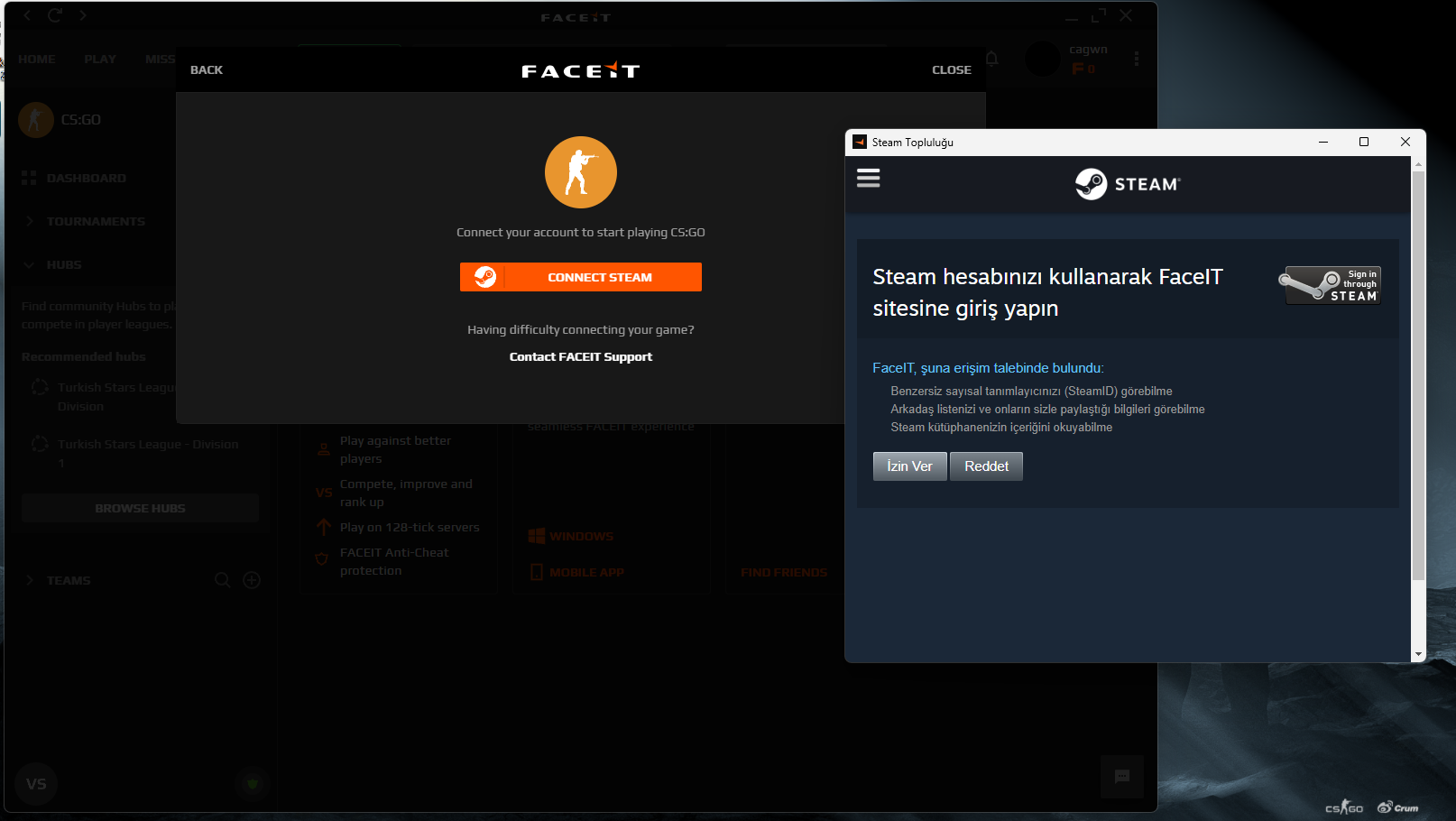Click the WINDOWS download link

571,537
